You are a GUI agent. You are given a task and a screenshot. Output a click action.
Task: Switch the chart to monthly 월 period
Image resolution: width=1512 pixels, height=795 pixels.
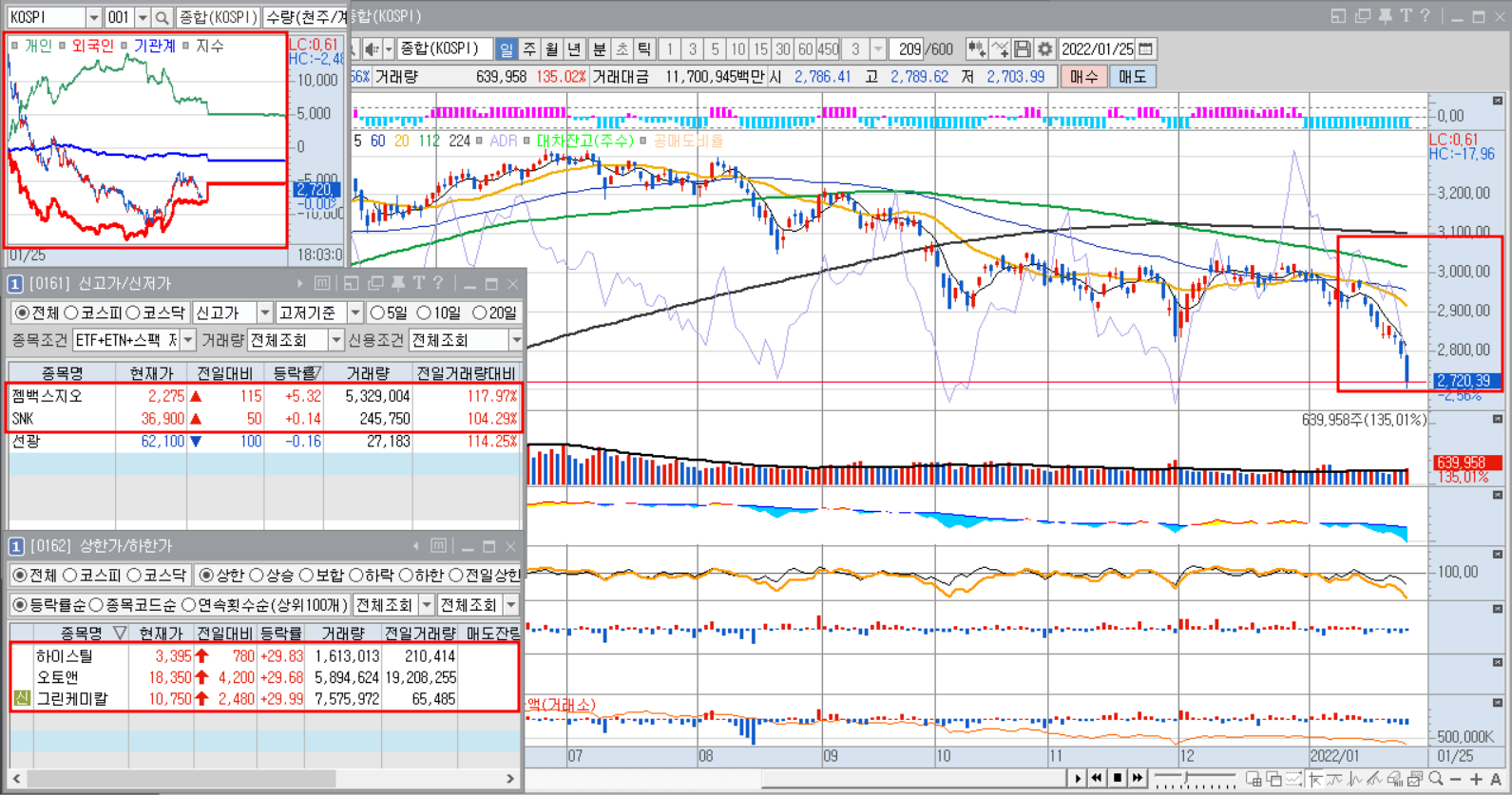551,49
